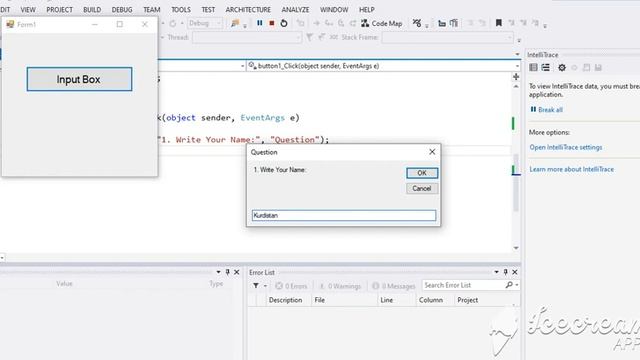The width and height of the screenshot is (640, 360).
Task: Toggle the 0 Warnings filter
Action: (340, 286)
